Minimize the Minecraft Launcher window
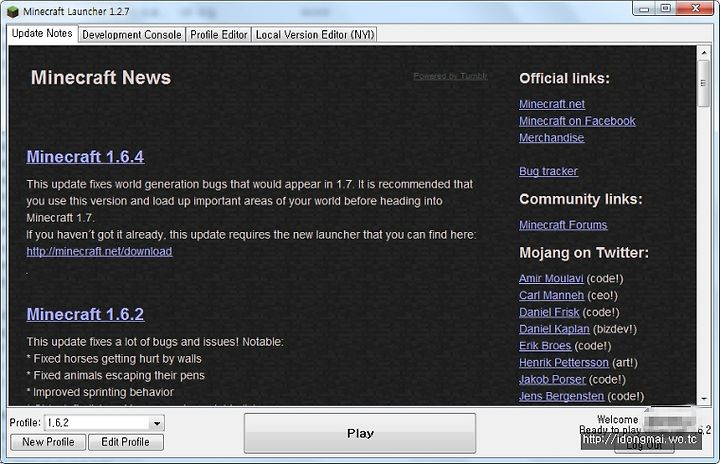The image size is (720, 464). click(x=644, y=8)
